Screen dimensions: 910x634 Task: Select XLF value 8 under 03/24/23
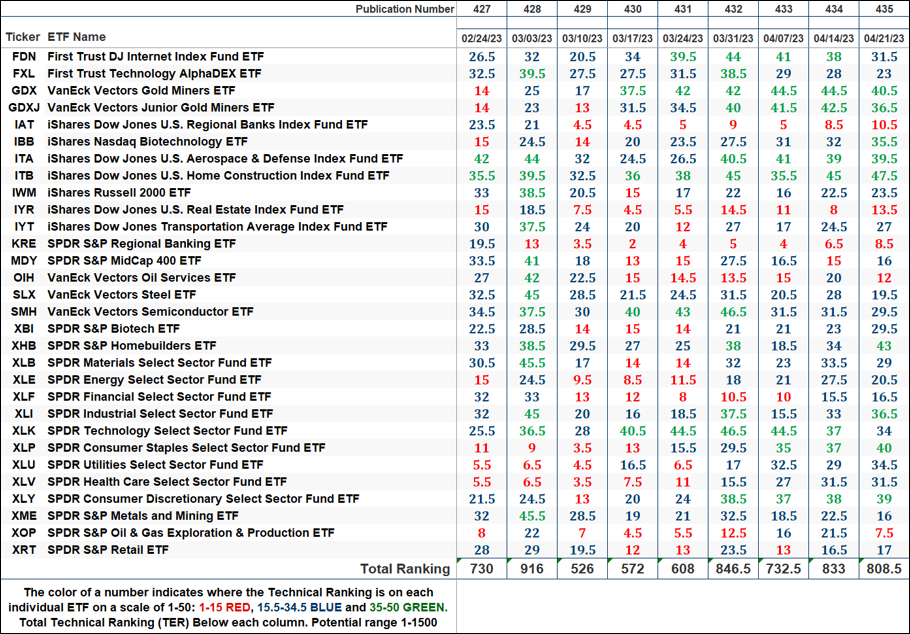coord(682,397)
